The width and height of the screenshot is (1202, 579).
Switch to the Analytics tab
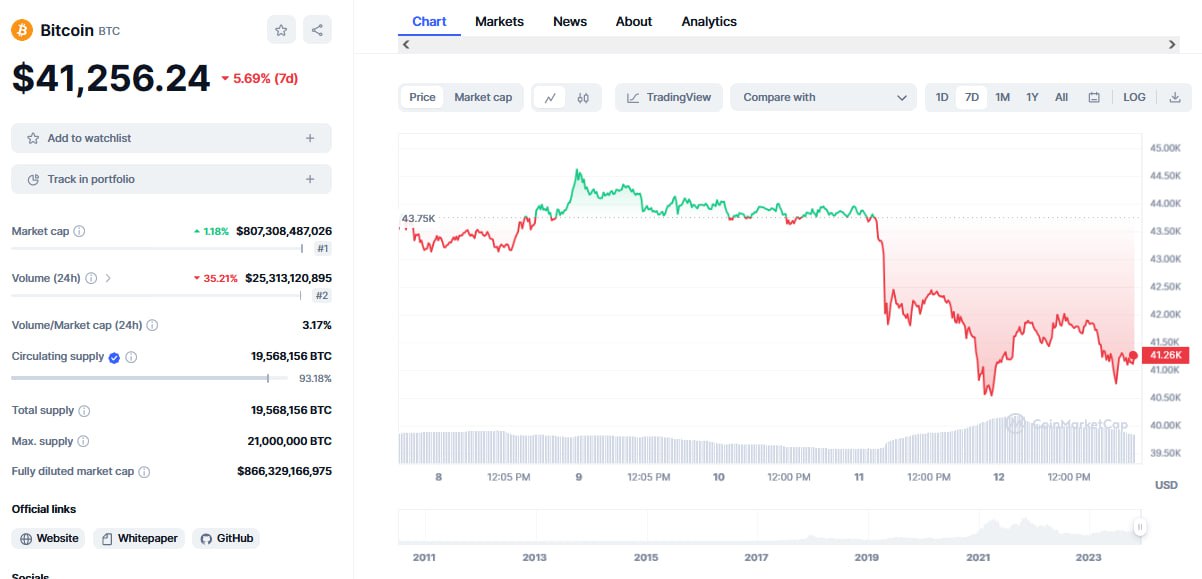709,21
